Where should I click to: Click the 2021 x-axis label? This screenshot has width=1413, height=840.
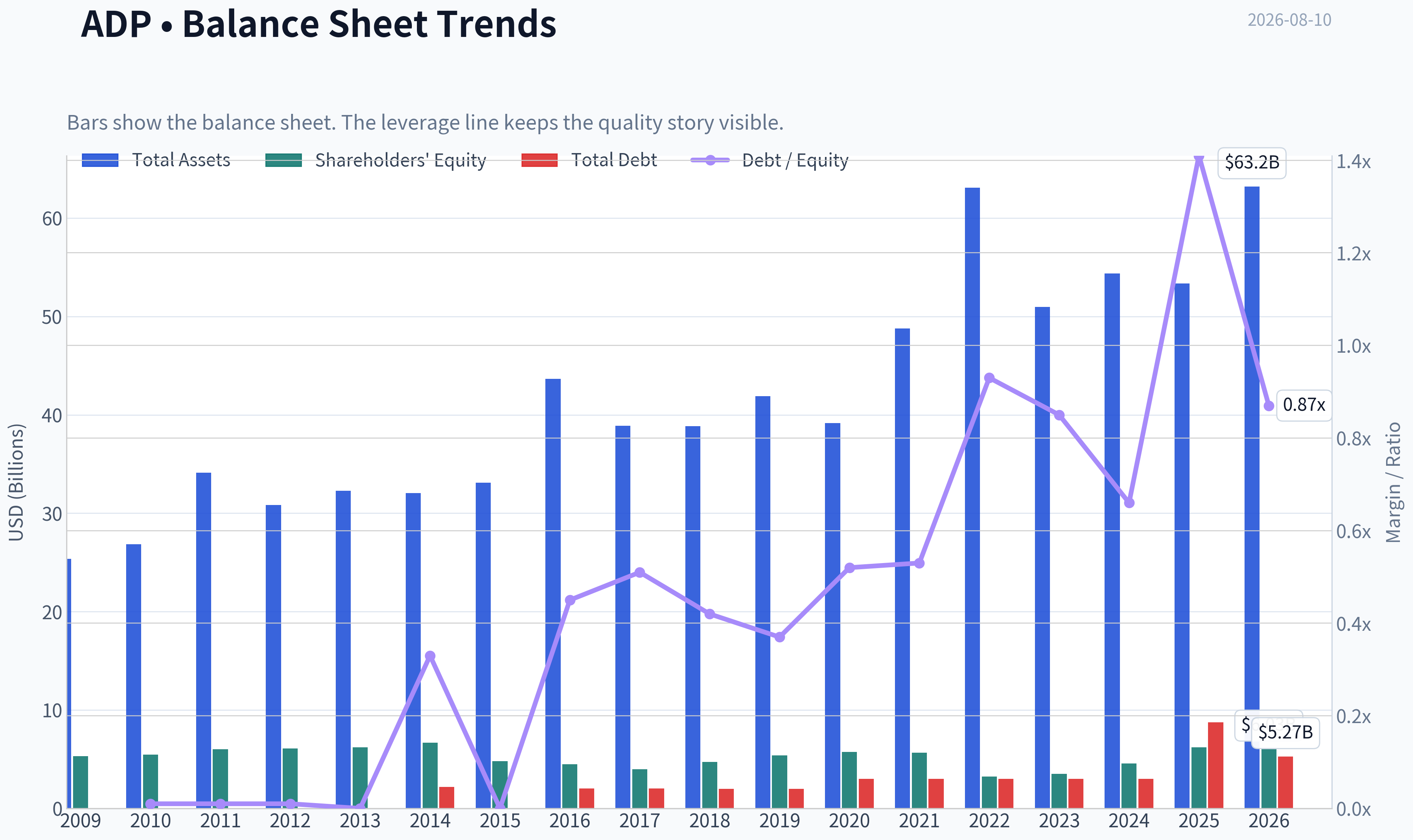coord(919,821)
